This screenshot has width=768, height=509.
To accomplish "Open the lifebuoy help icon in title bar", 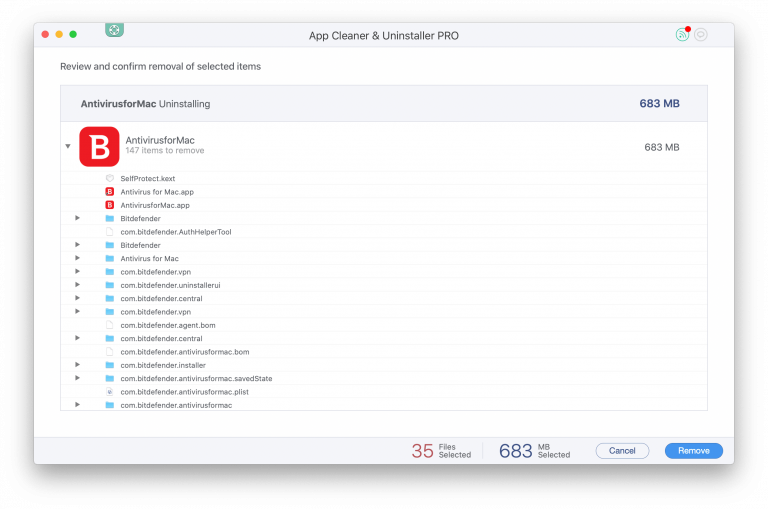I will coord(114,30).
